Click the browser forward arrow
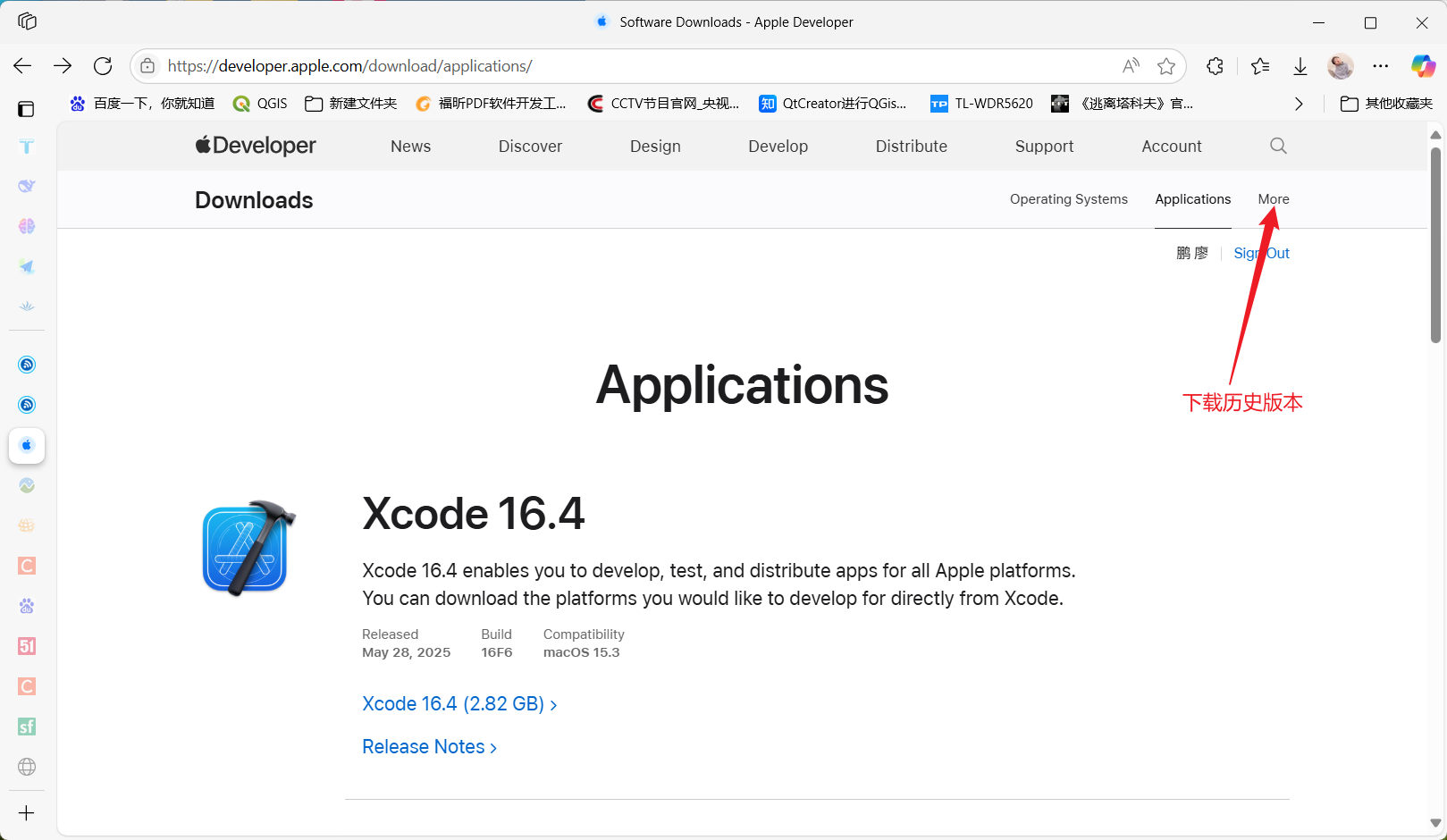This screenshot has height=840, width=1447. [x=63, y=66]
